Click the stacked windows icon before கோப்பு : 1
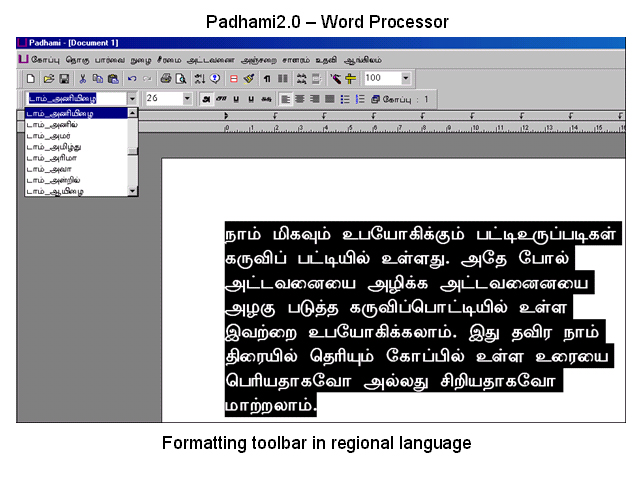 click(376, 99)
